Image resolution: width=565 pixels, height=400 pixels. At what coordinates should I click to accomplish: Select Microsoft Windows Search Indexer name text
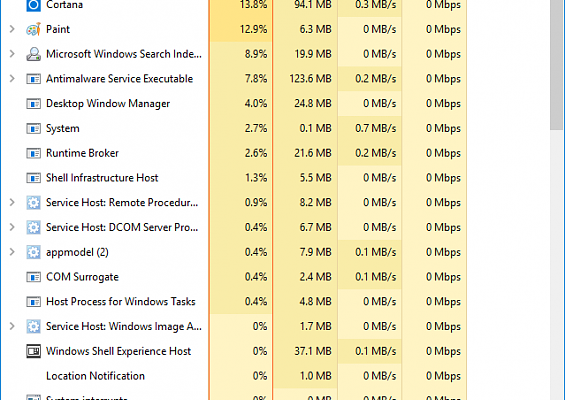[x=124, y=54]
